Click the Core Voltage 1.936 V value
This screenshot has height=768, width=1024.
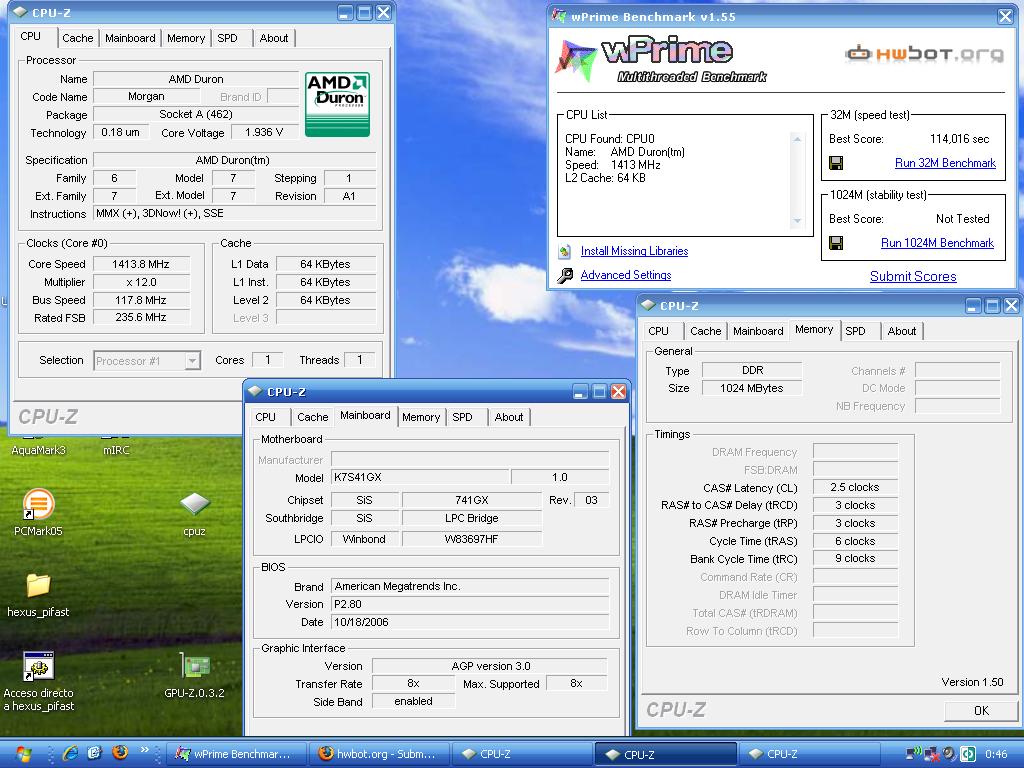(x=264, y=133)
